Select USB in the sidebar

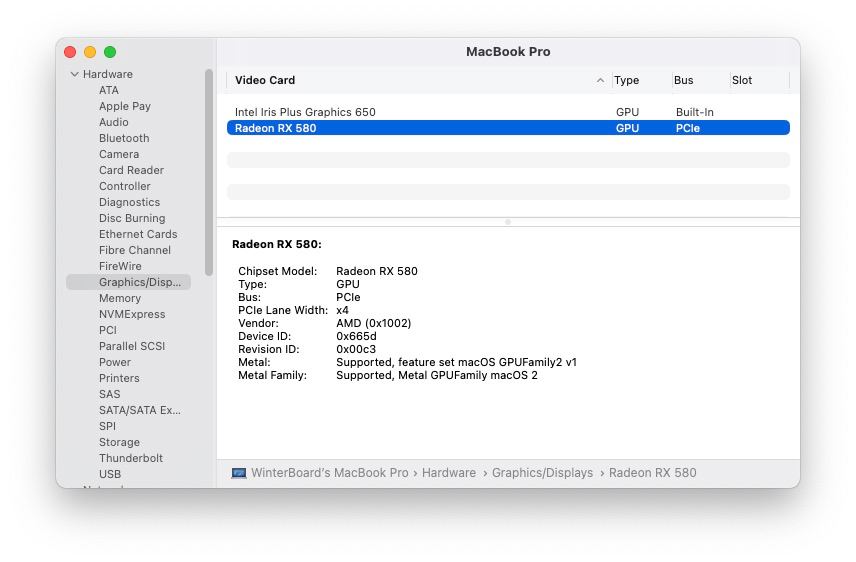click(x=110, y=474)
